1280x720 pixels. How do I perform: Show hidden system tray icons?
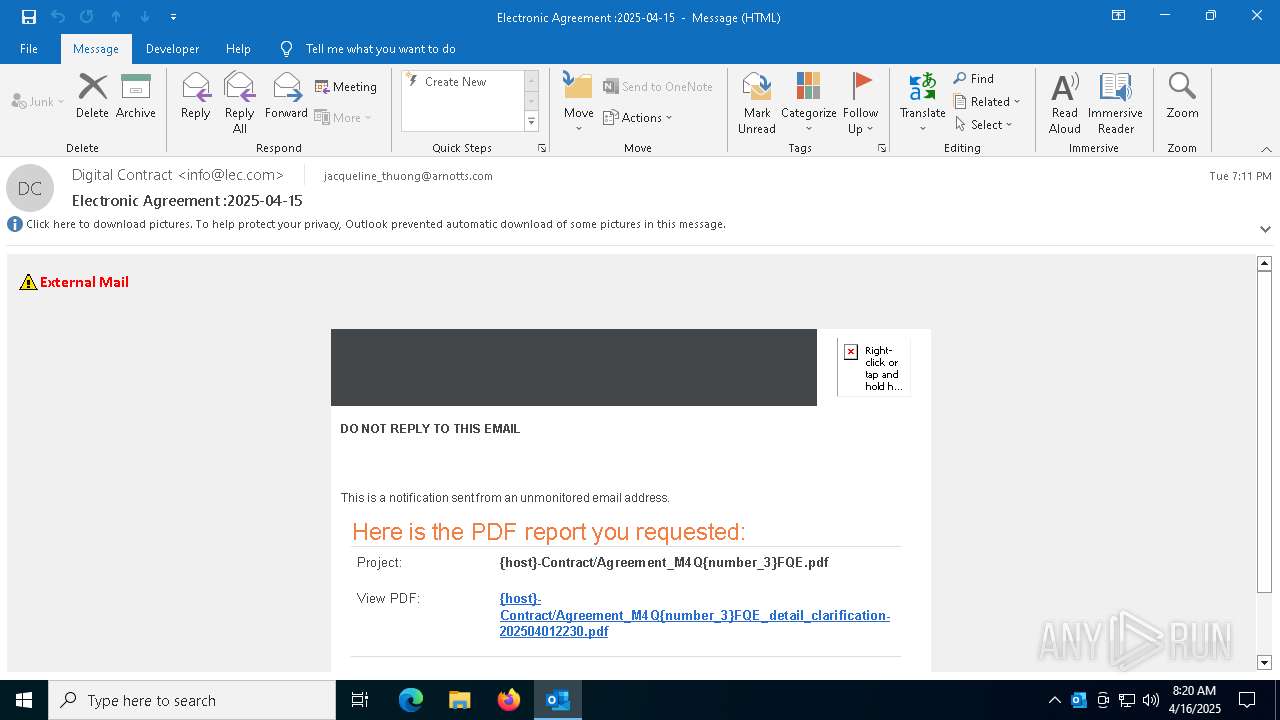coord(1054,700)
